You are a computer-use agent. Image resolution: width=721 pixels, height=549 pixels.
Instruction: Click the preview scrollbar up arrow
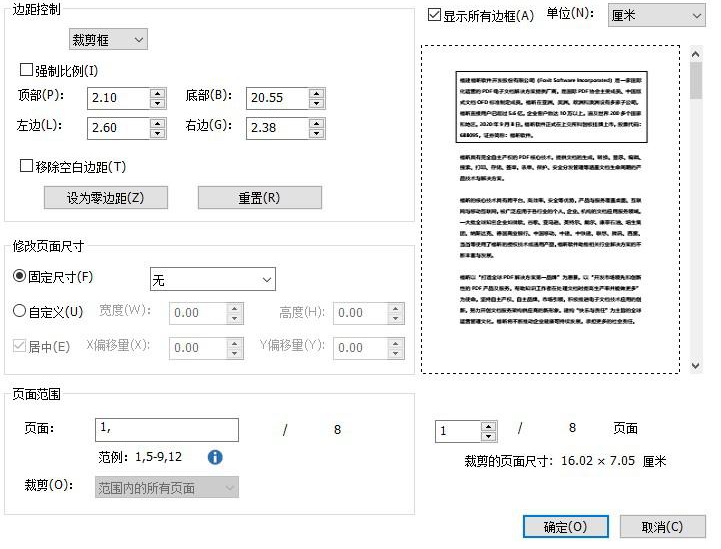pos(695,54)
